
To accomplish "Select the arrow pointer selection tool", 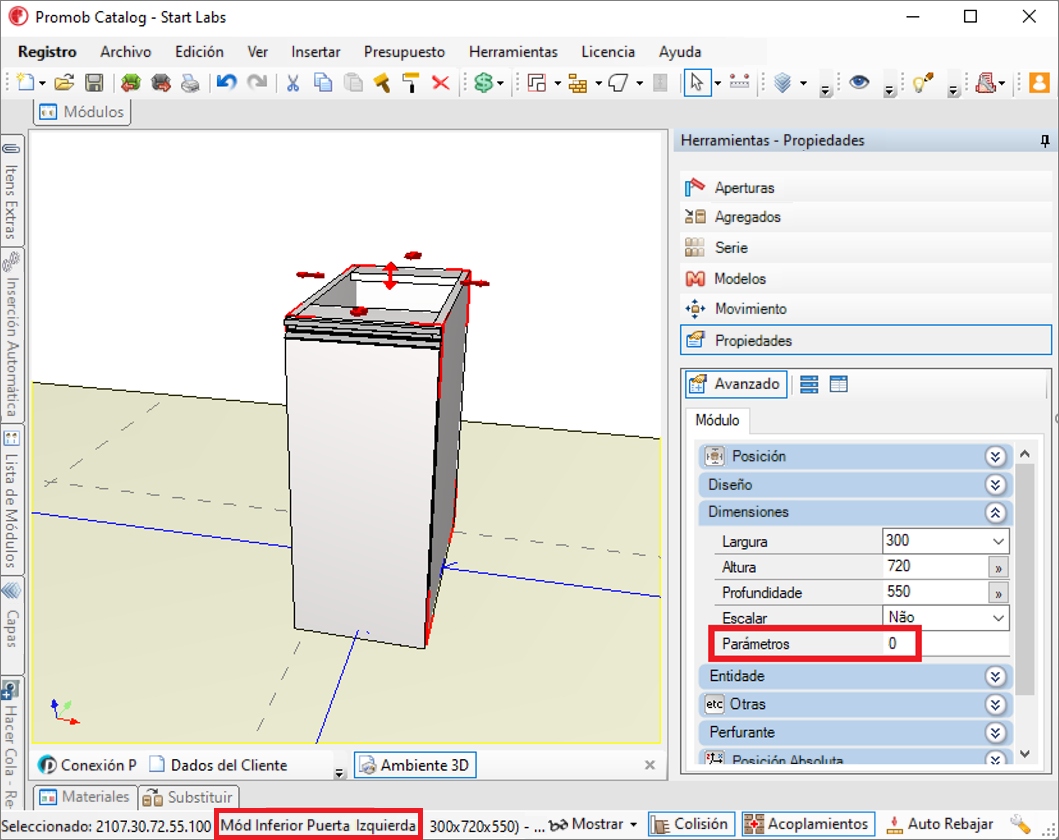I will (x=697, y=82).
